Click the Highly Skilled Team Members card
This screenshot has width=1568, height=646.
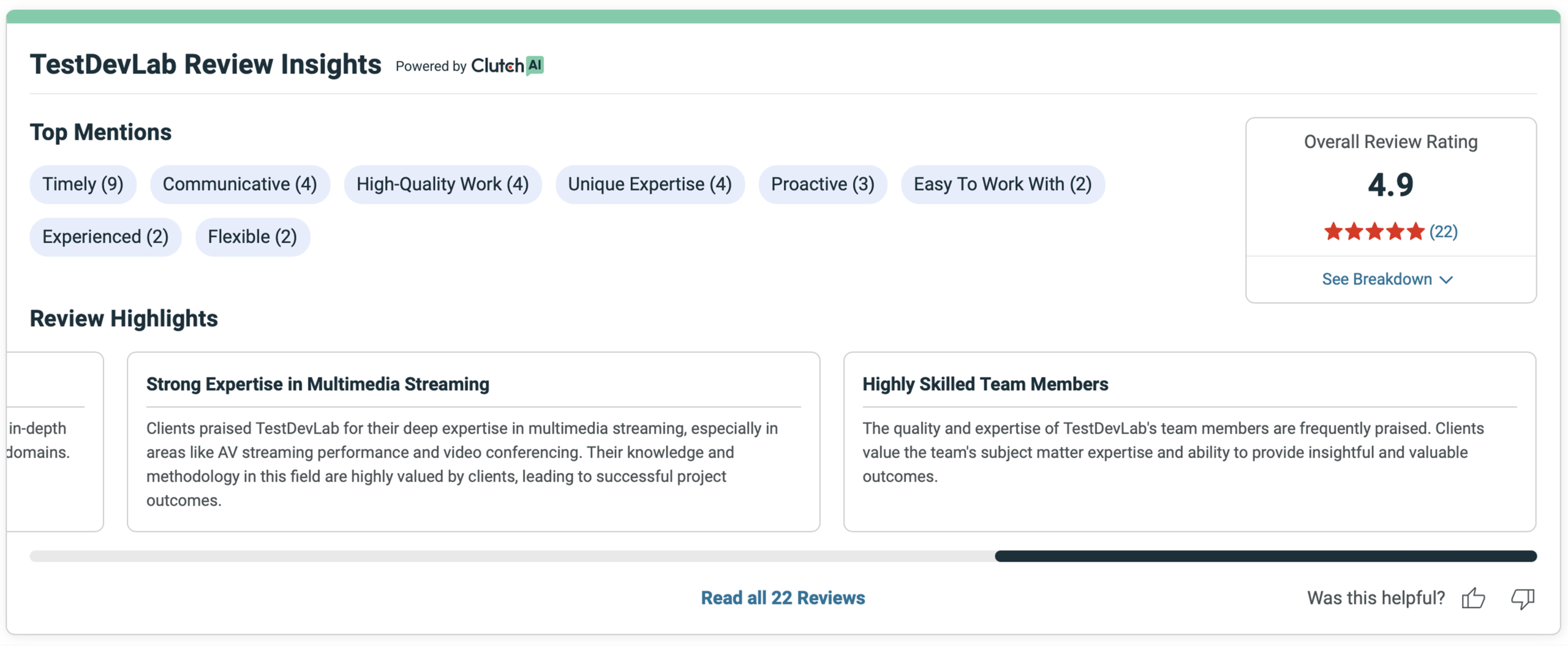click(1189, 441)
